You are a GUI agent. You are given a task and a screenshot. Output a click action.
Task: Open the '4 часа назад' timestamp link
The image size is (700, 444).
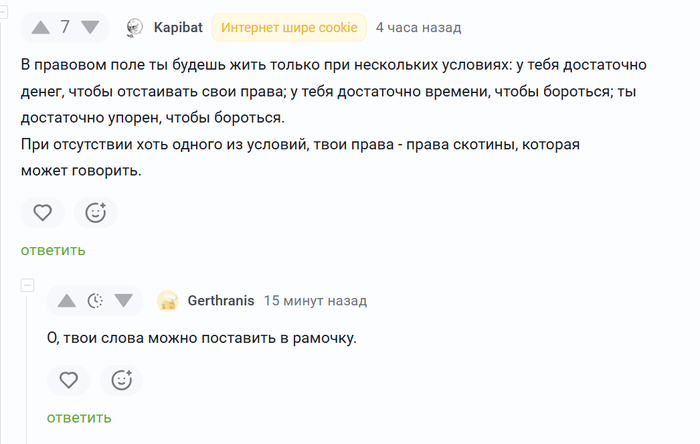(418, 28)
